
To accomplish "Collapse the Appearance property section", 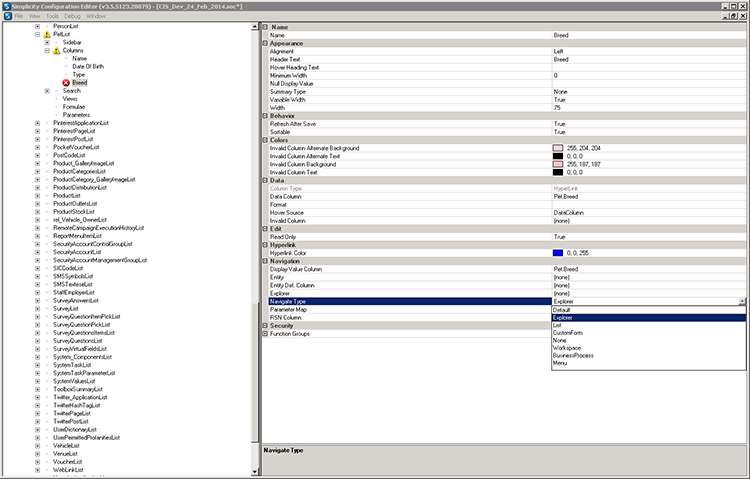I will (x=265, y=44).
